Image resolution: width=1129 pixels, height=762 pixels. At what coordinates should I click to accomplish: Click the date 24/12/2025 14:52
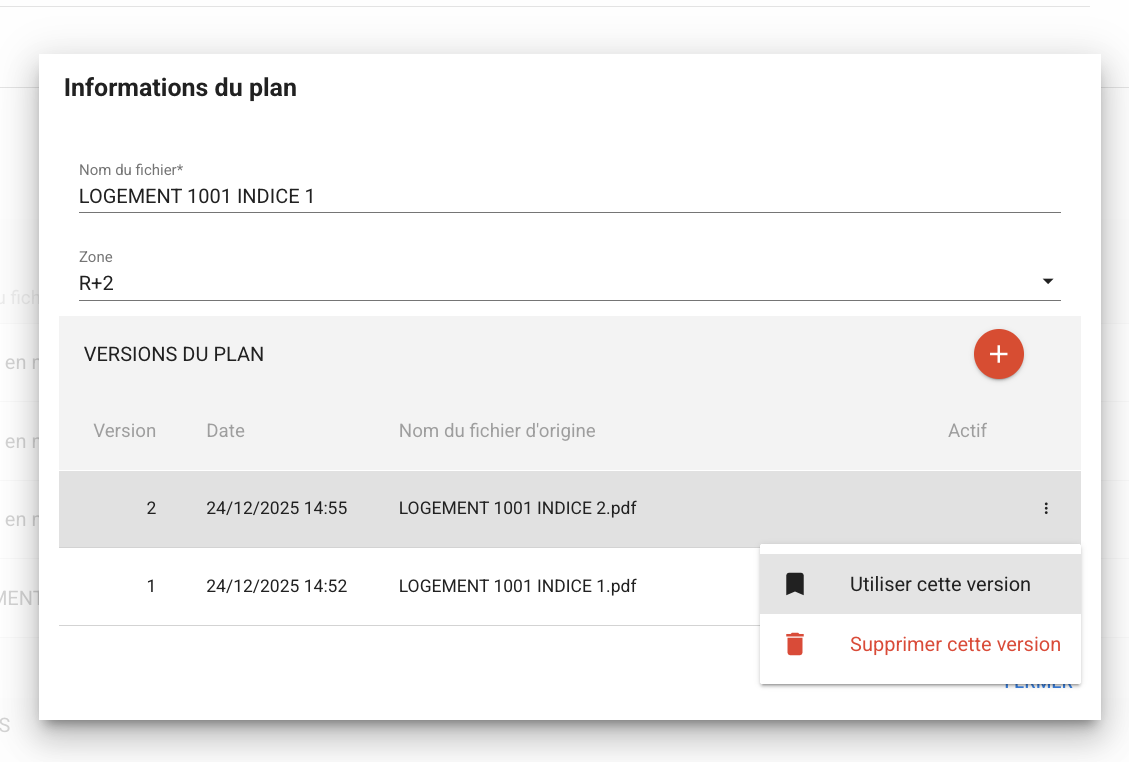click(x=276, y=586)
